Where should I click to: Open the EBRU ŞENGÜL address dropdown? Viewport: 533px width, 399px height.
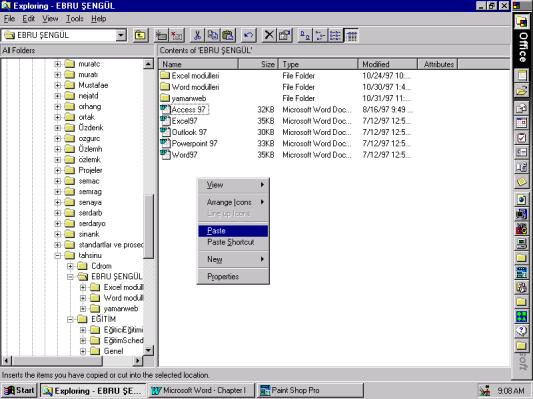(x=121, y=35)
